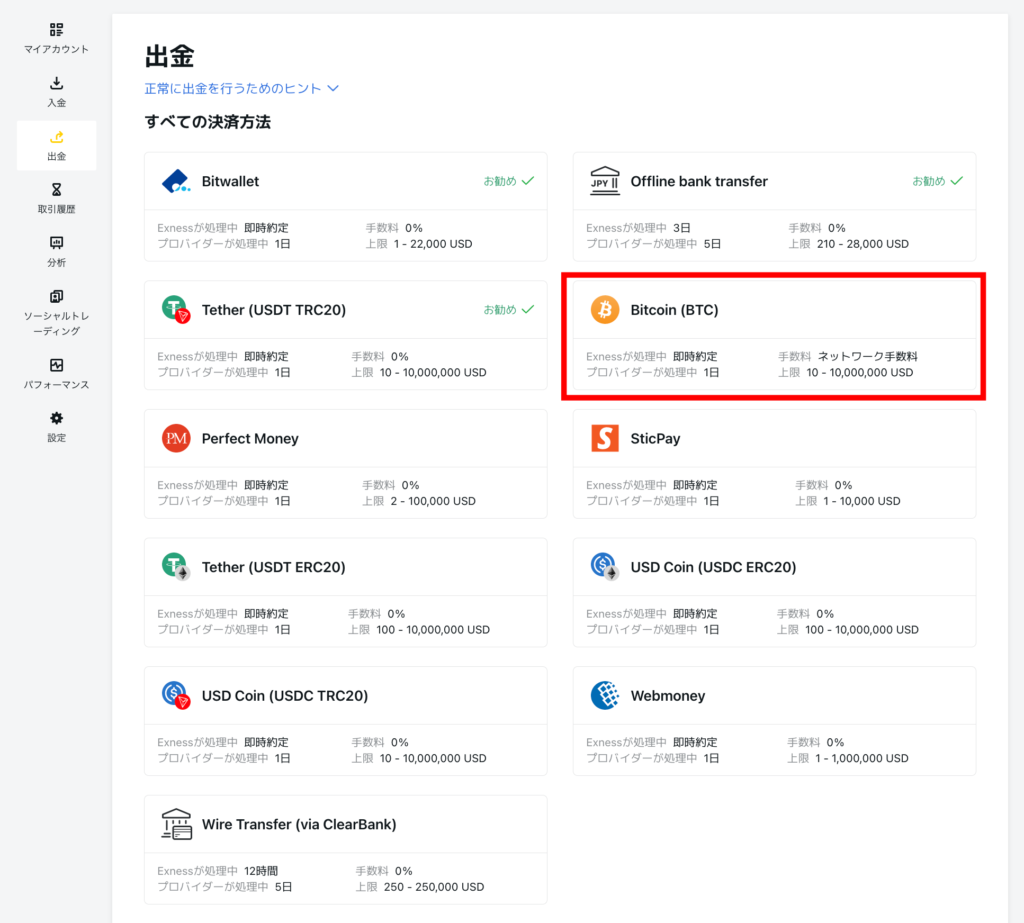Screen dimensions: 1024x923
Task: Choose Perfect Money withdrawal method
Action: tap(345, 464)
